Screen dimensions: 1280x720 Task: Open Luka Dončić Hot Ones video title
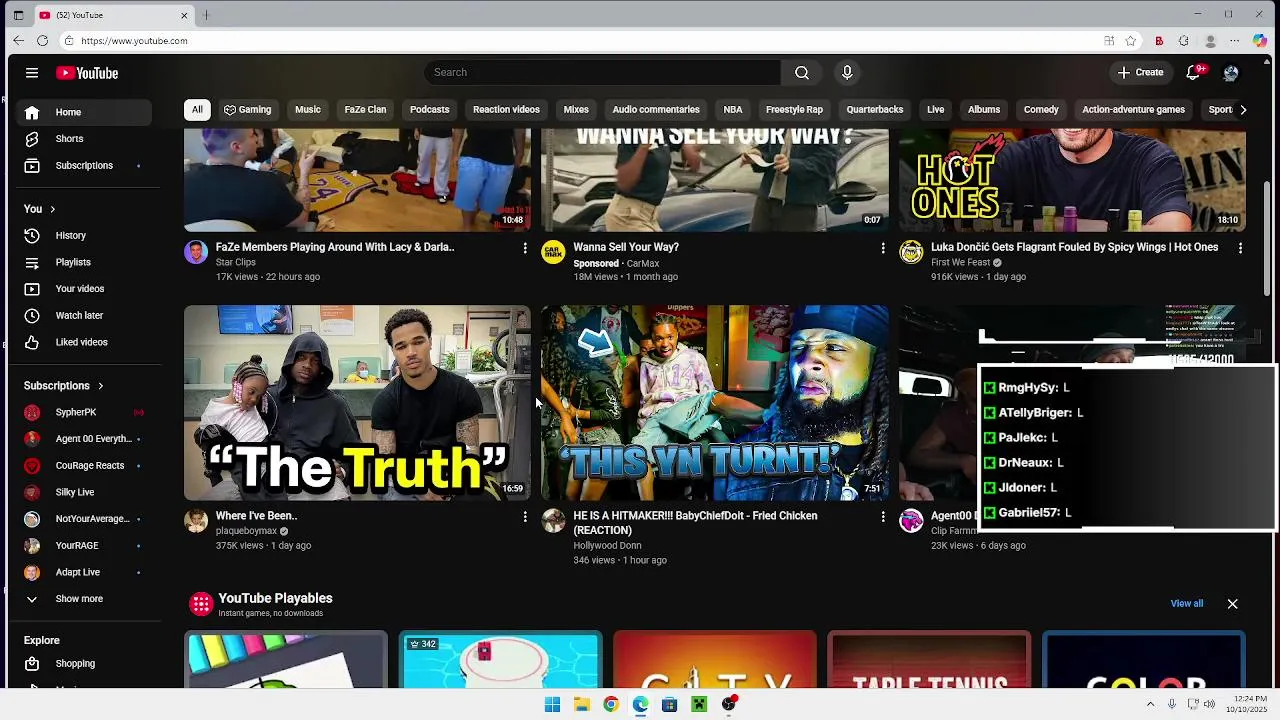pyautogui.click(x=1074, y=247)
